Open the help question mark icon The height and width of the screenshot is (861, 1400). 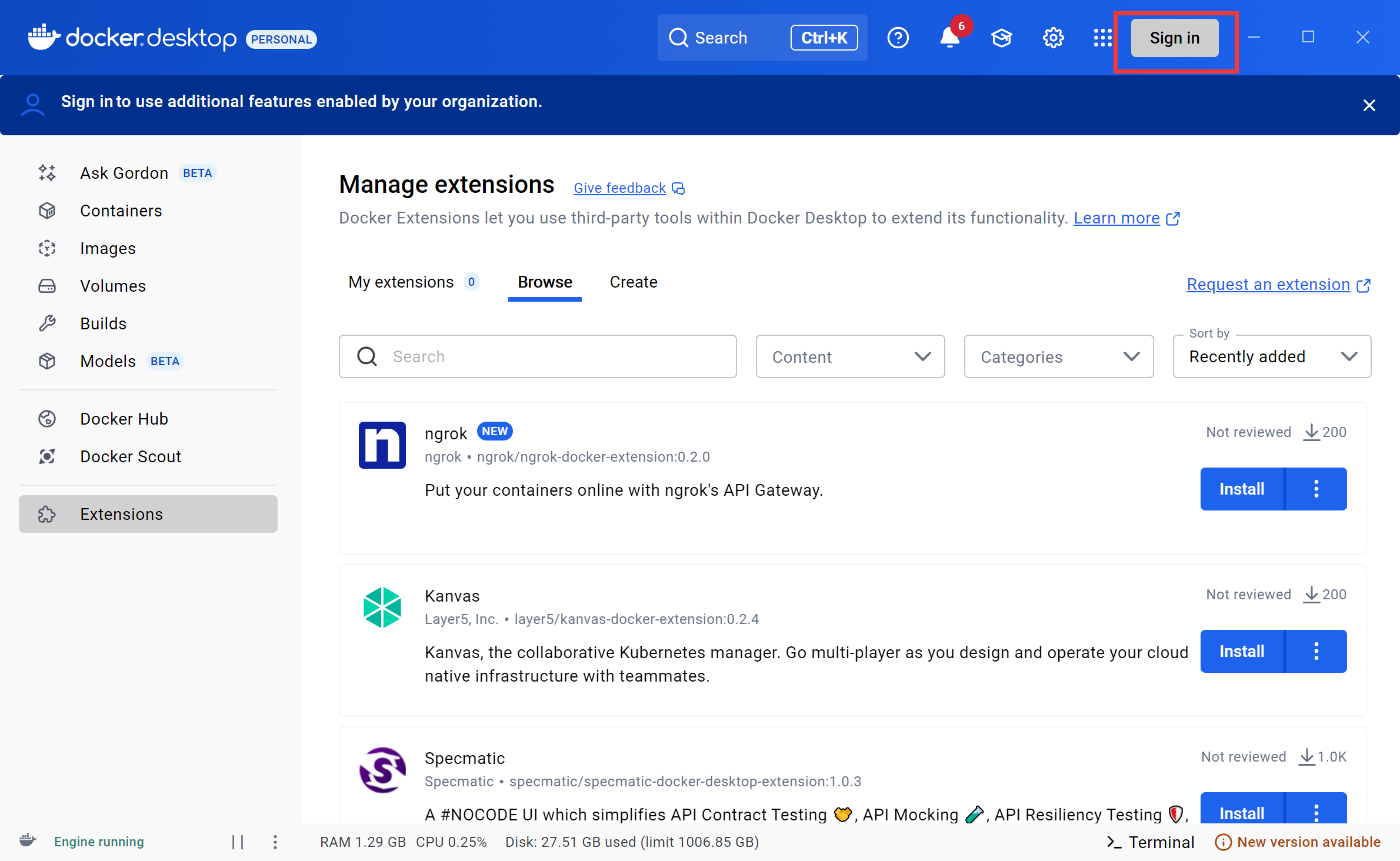tap(898, 37)
